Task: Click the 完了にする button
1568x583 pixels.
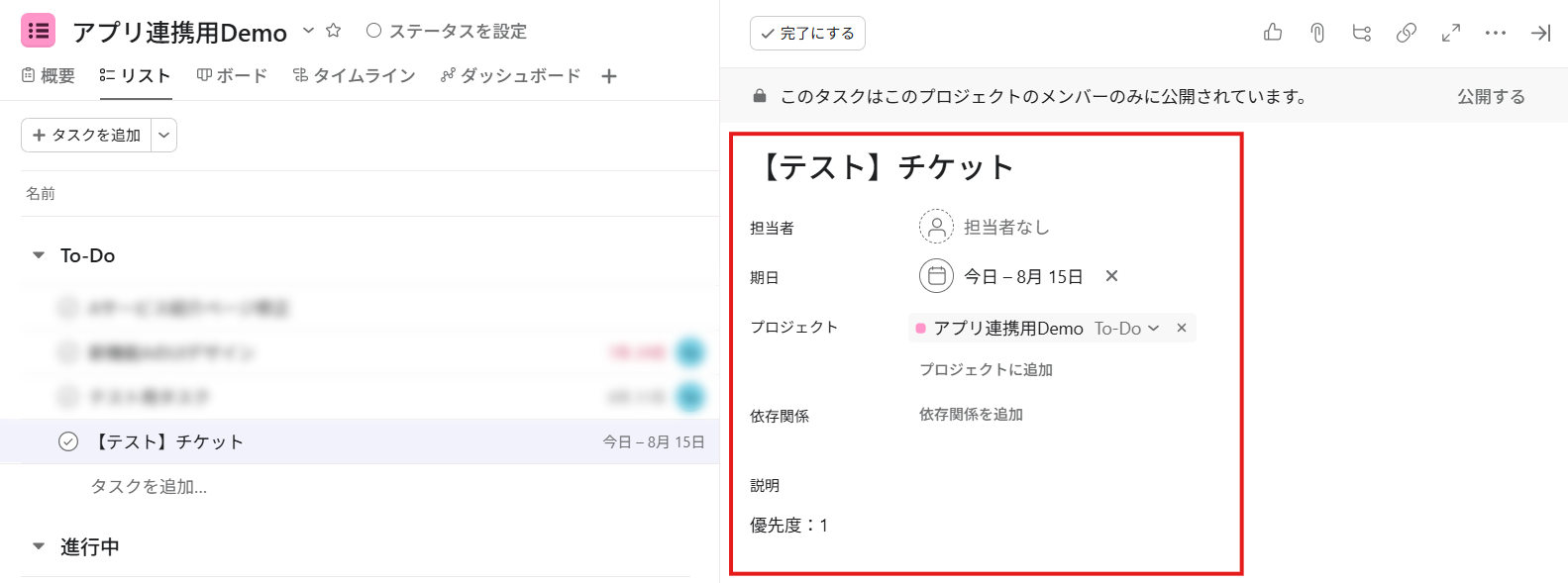Action: (x=807, y=33)
